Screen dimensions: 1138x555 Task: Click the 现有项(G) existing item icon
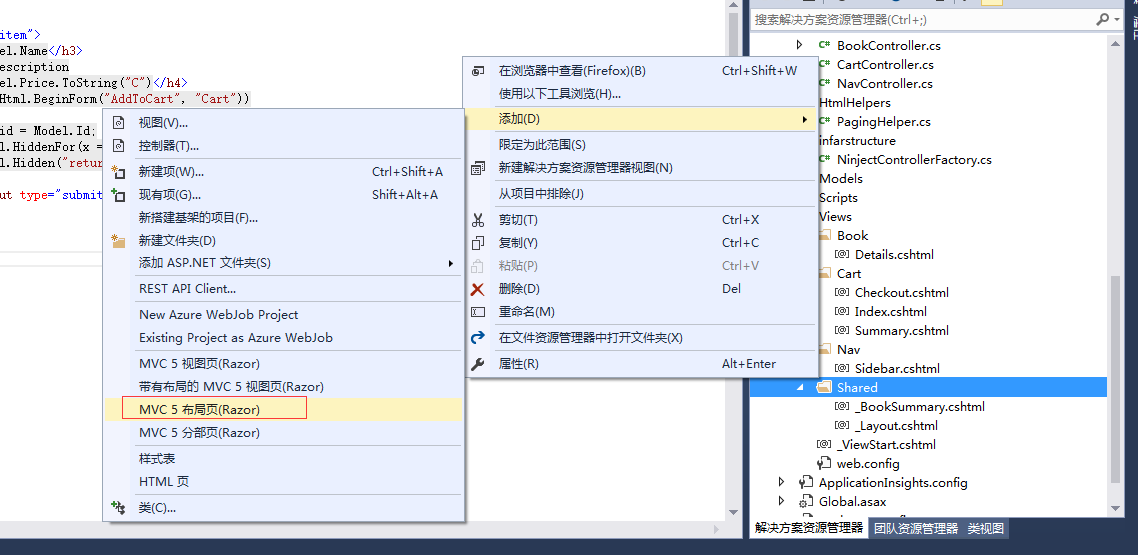[118, 194]
